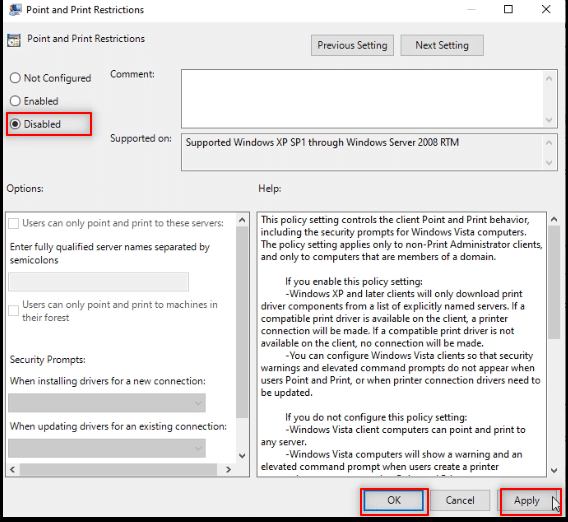The width and height of the screenshot is (568, 522).
Task: Go to Next Setting
Action: 442,45
